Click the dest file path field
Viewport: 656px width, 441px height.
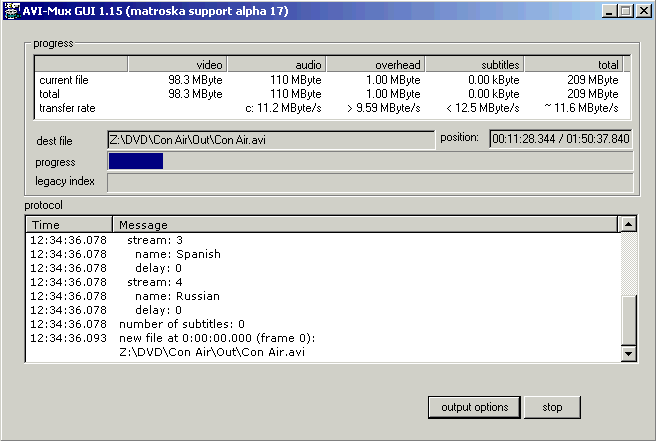(271, 140)
